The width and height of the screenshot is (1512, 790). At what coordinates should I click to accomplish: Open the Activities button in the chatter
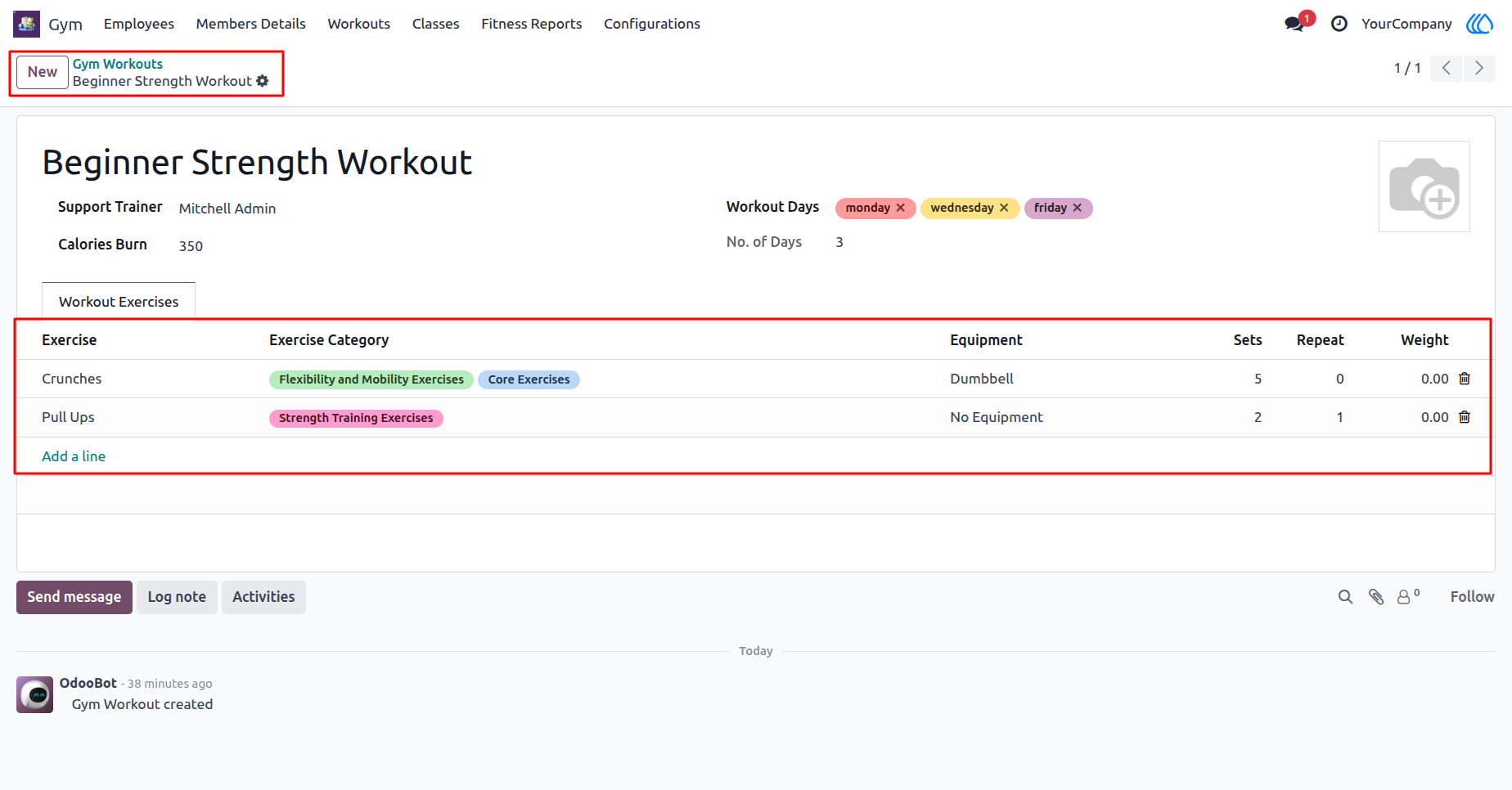coord(263,597)
